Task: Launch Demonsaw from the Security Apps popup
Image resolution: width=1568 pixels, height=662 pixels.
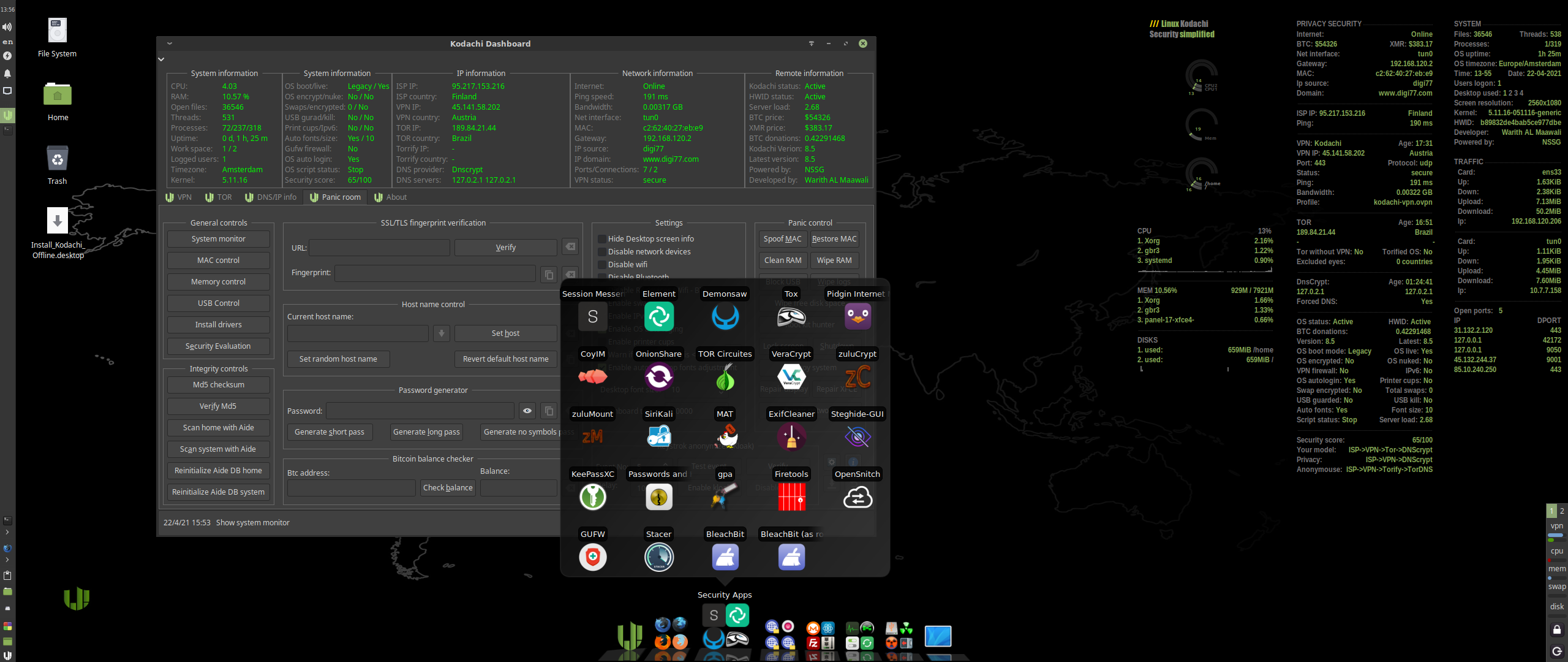Action: [725, 316]
